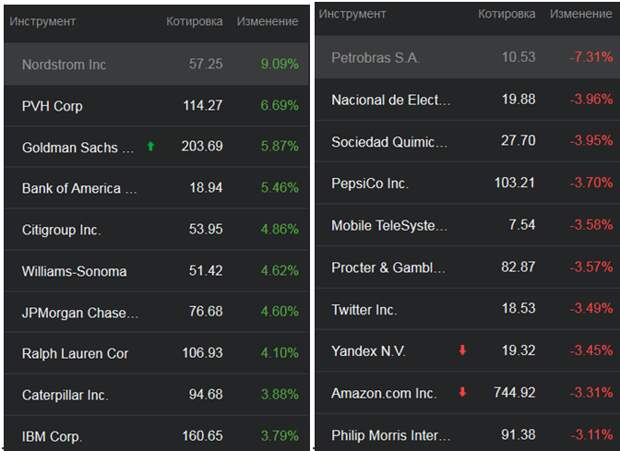Open Twitter Inc. instrument row
Screen dimensions: 620x451
467,309
